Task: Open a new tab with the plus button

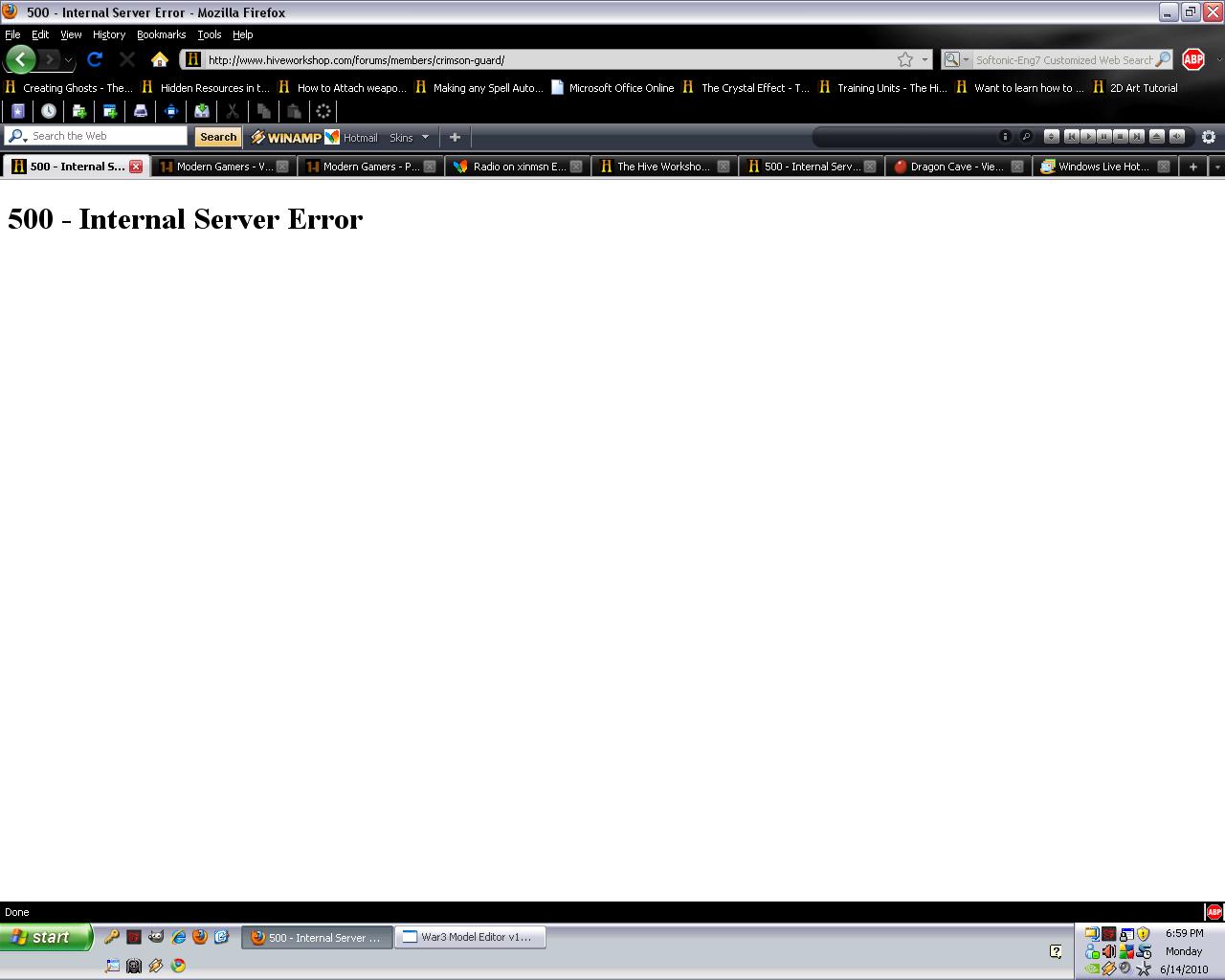Action: click(1192, 167)
